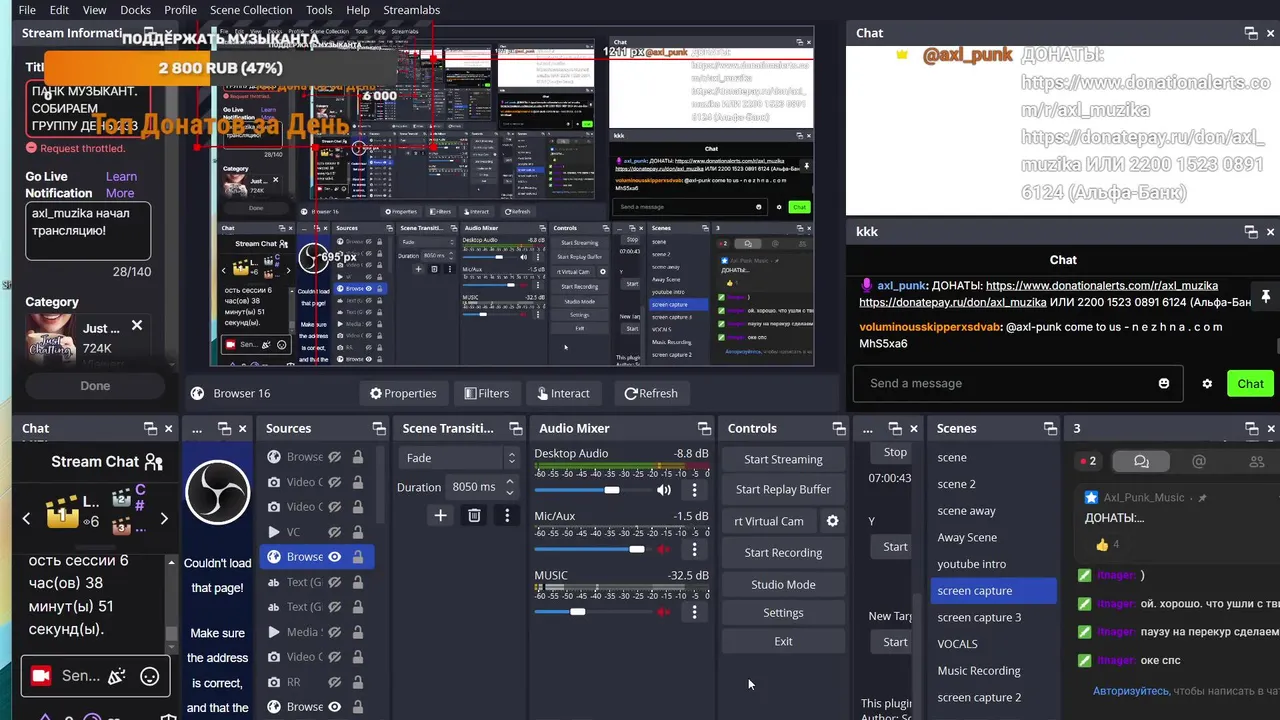Image resolution: width=1280 pixels, height=720 pixels.
Task: Go to next item with Stream Chat right chevron
Action: click(164, 518)
